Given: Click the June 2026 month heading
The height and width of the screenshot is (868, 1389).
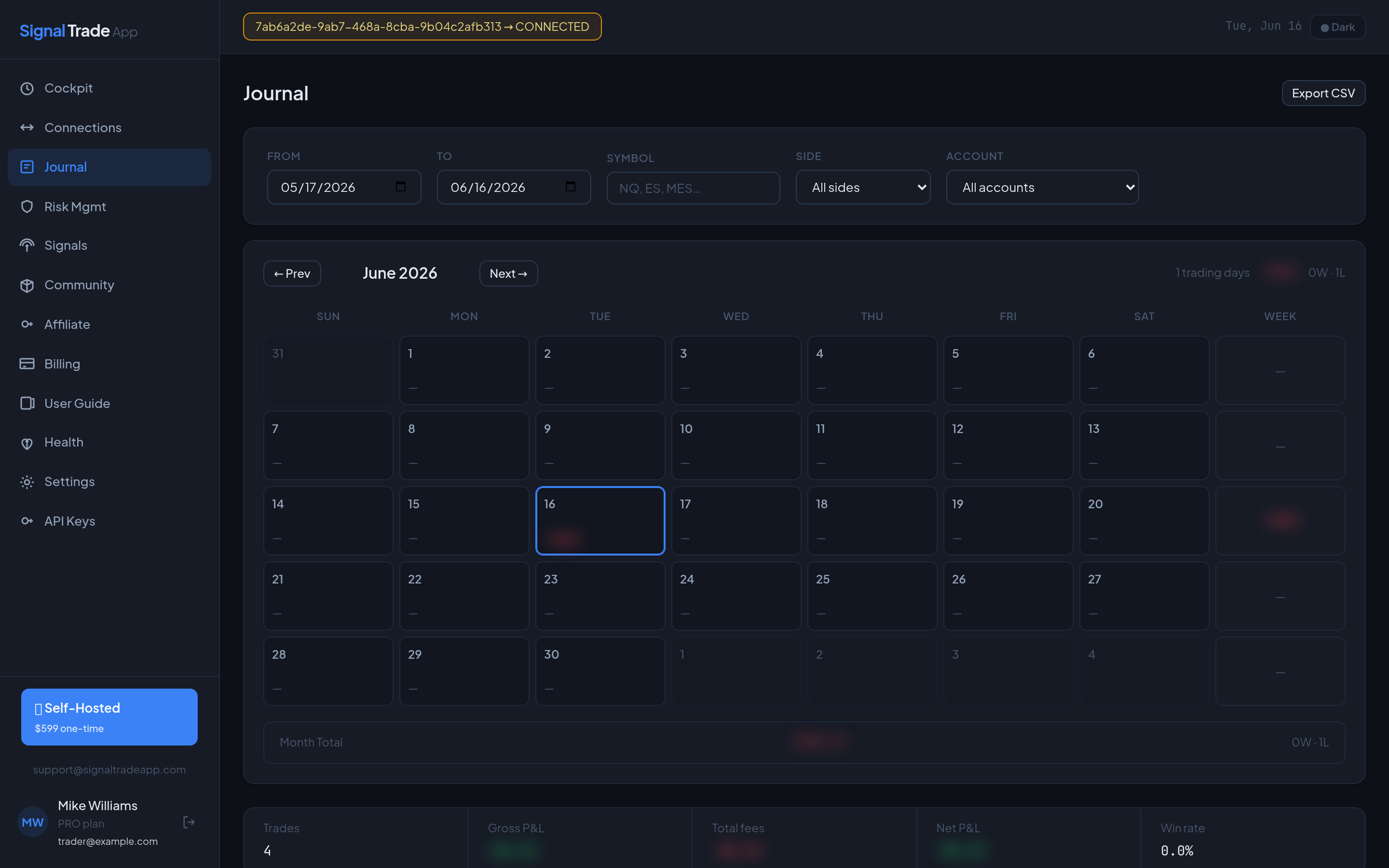Looking at the screenshot, I should point(400,273).
